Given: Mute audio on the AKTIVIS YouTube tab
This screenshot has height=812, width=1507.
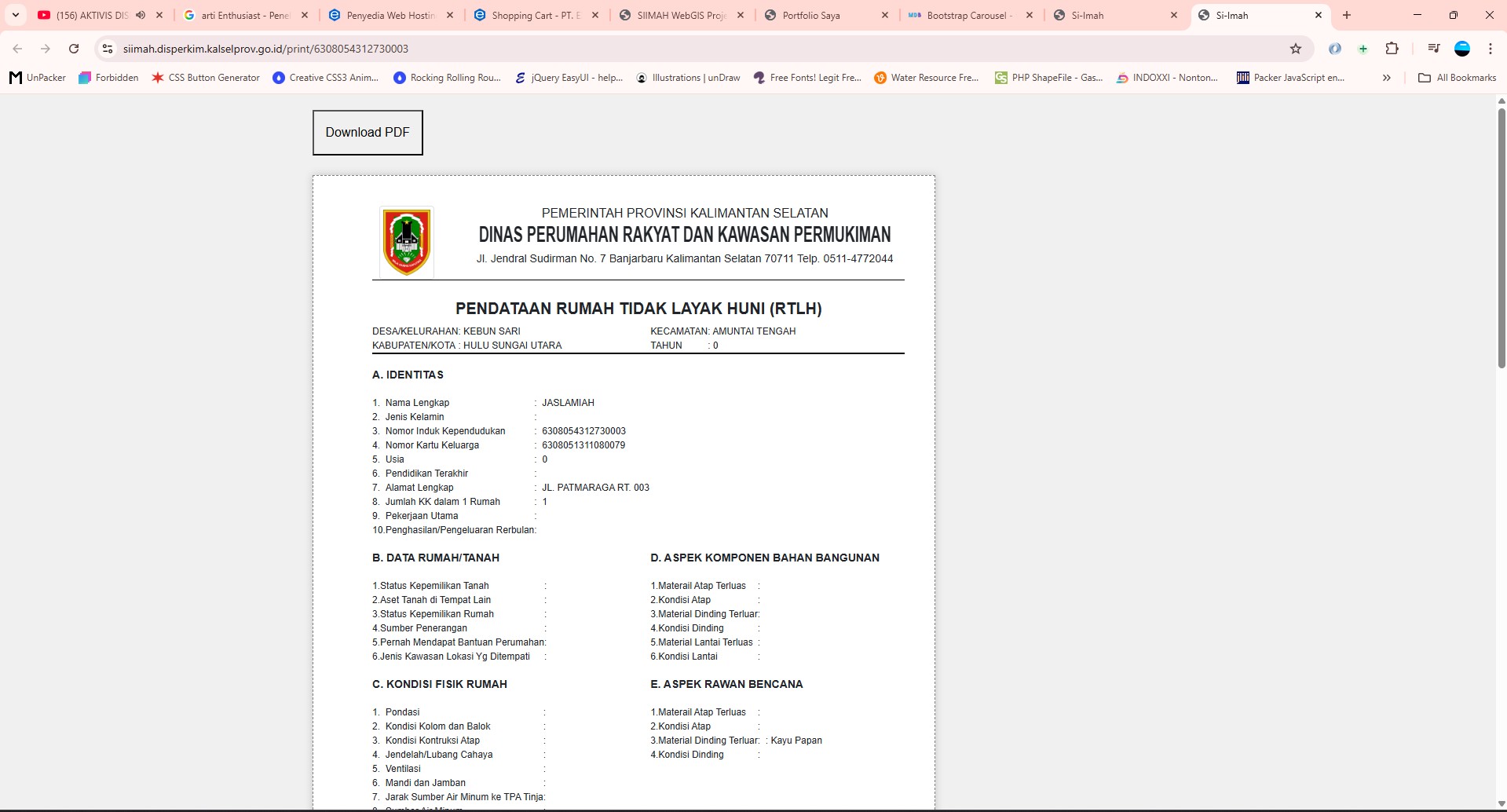Looking at the screenshot, I should pos(141,15).
